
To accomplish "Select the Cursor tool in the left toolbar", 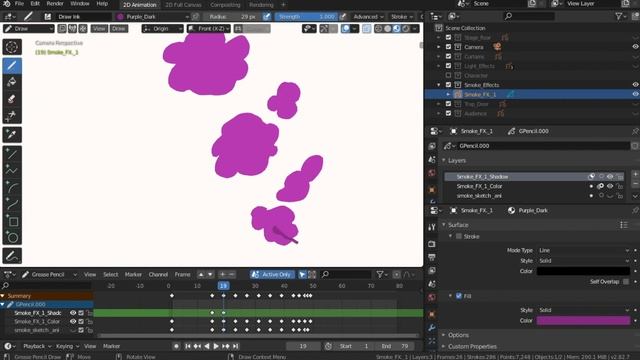I will (x=12, y=47).
